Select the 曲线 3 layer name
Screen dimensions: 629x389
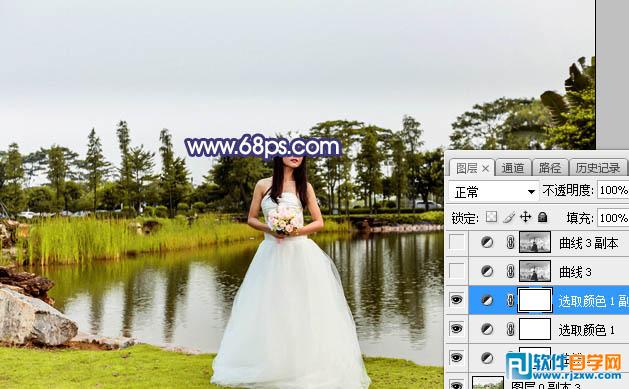(x=575, y=272)
